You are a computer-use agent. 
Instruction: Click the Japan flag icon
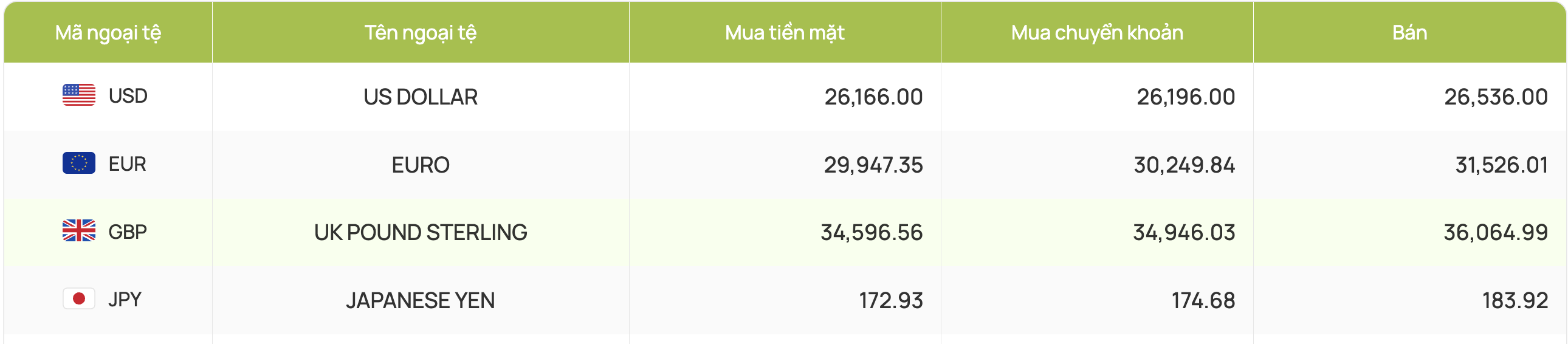point(79,298)
